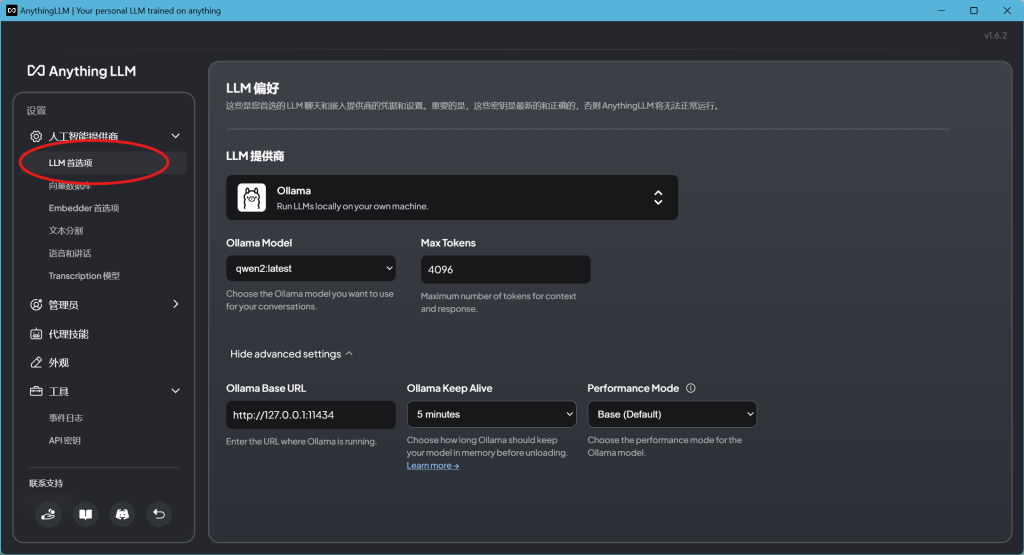
Task: Open 代理技能 menu item
Action: point(69,334)
